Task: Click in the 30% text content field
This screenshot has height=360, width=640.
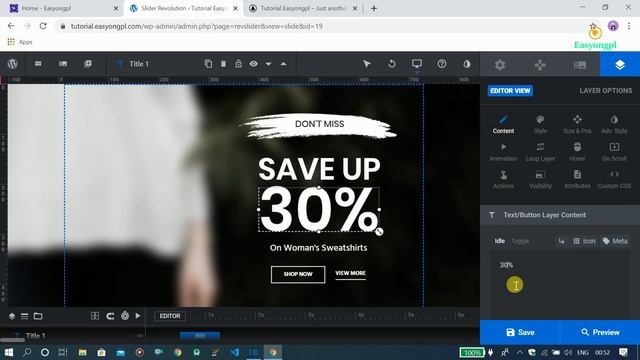Action: [x=560, y=284]
